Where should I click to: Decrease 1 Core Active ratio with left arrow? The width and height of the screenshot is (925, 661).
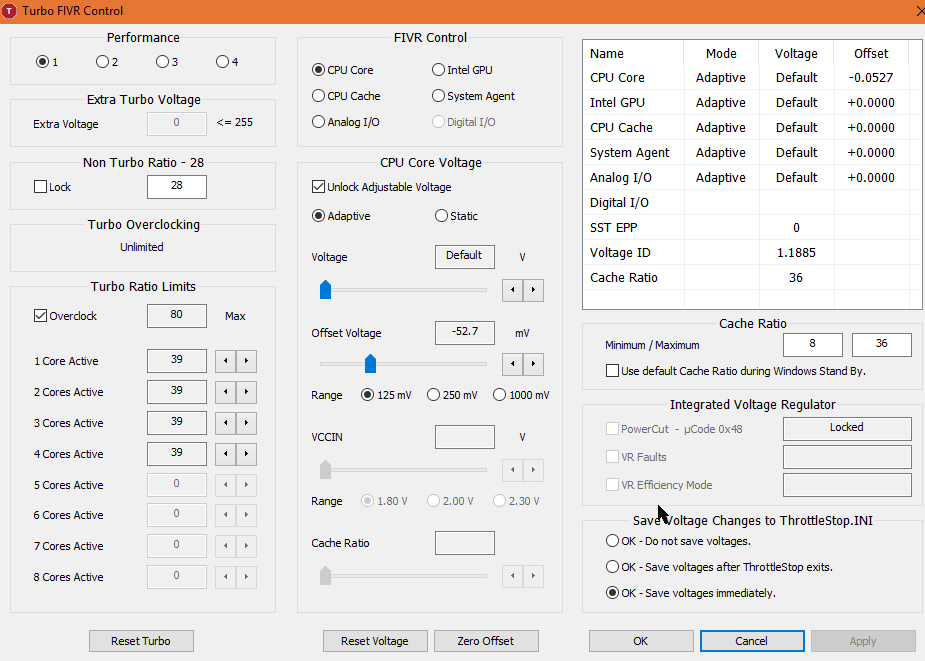coord(225,361)
